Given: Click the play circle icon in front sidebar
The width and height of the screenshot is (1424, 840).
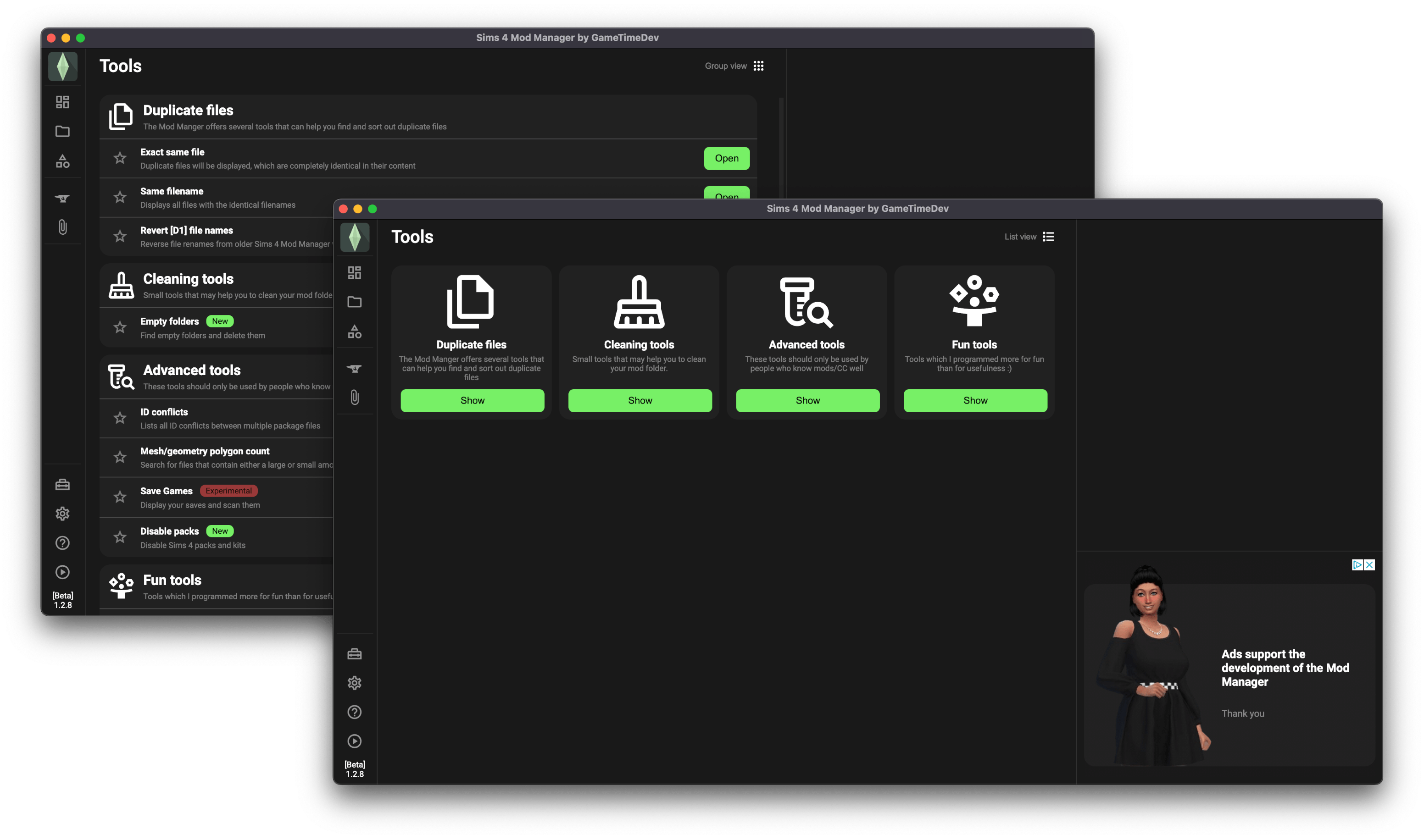Looking at the screenshot, I should (x=355, y=741).
